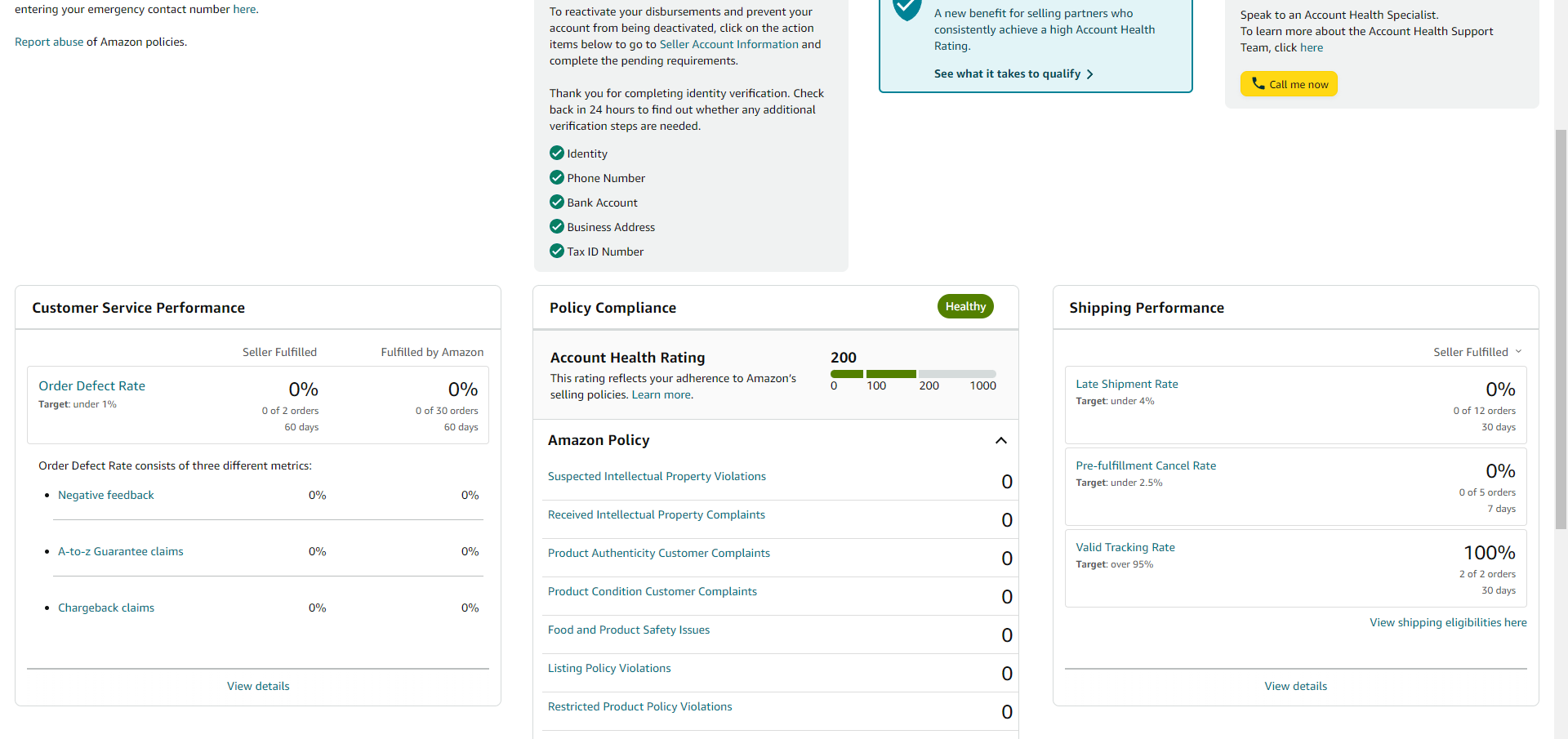Image resolution: width=1568 pixels, height=739 pixels.
Task: Open the Seller Fulfilled shipping dropdown
Action: 1477,352
